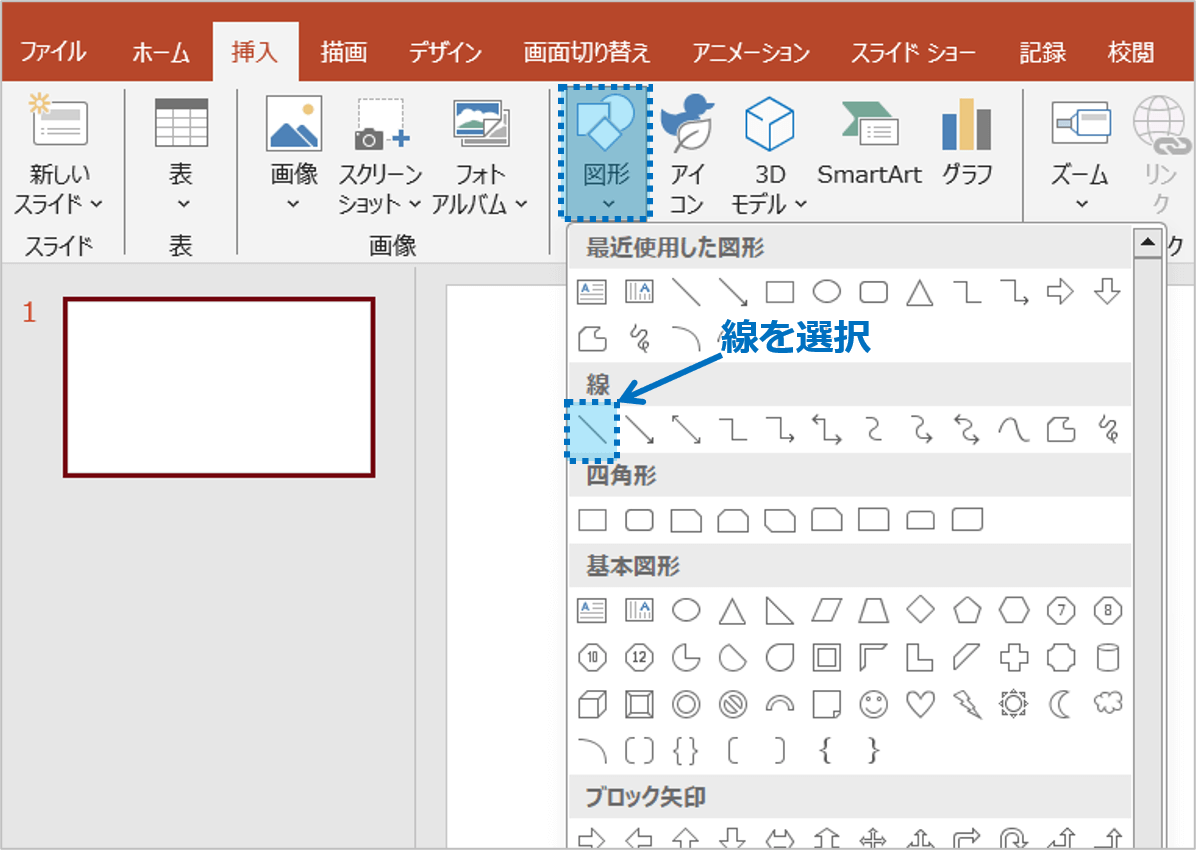
Task: Select the cross shape in 基本図形
Action: [1014, 657]
